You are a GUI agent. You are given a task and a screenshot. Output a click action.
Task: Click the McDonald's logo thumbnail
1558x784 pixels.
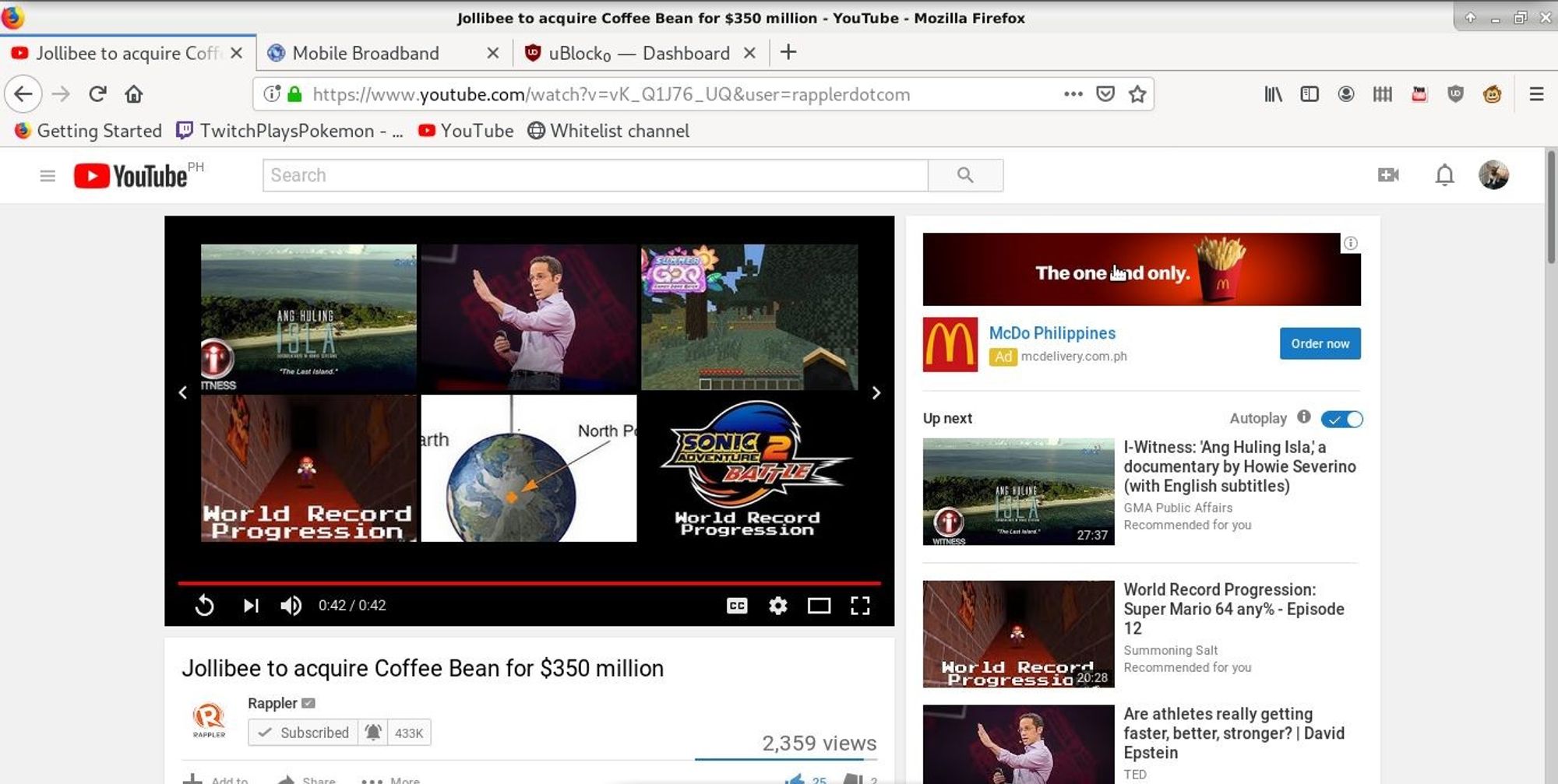tap(950, 344)
